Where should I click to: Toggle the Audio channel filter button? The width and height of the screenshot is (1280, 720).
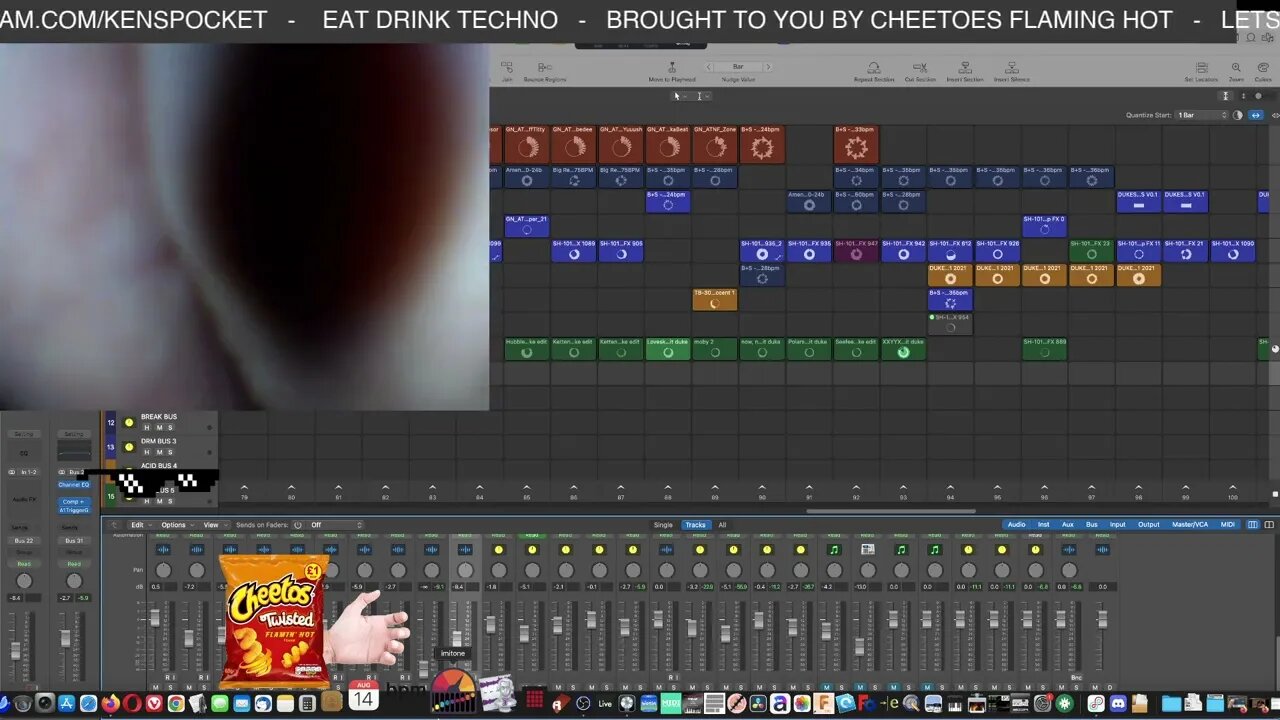pos(1016,525)
